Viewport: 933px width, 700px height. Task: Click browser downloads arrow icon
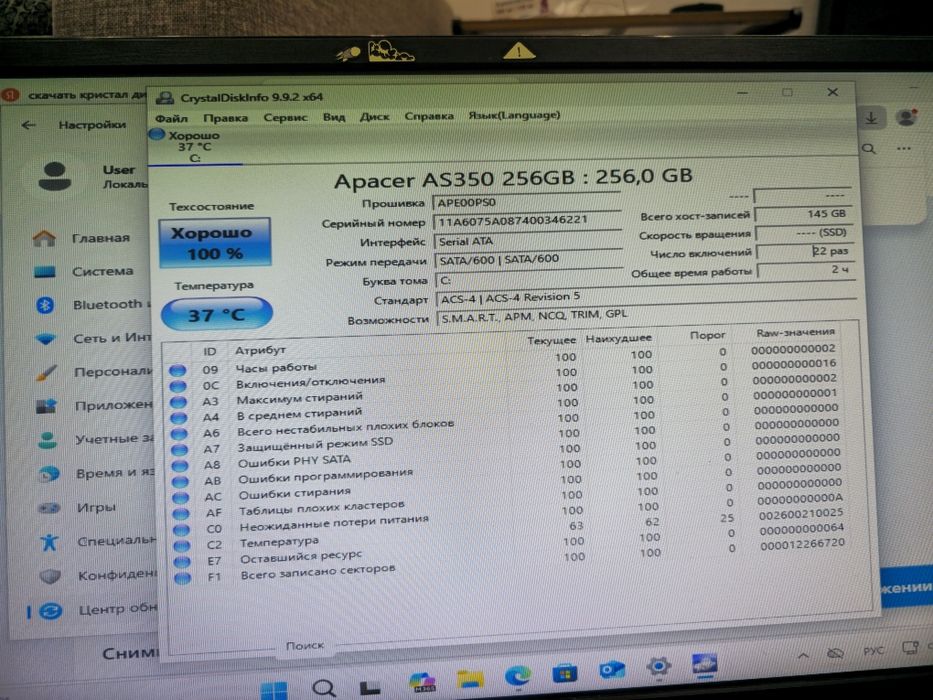coord(871,118)
